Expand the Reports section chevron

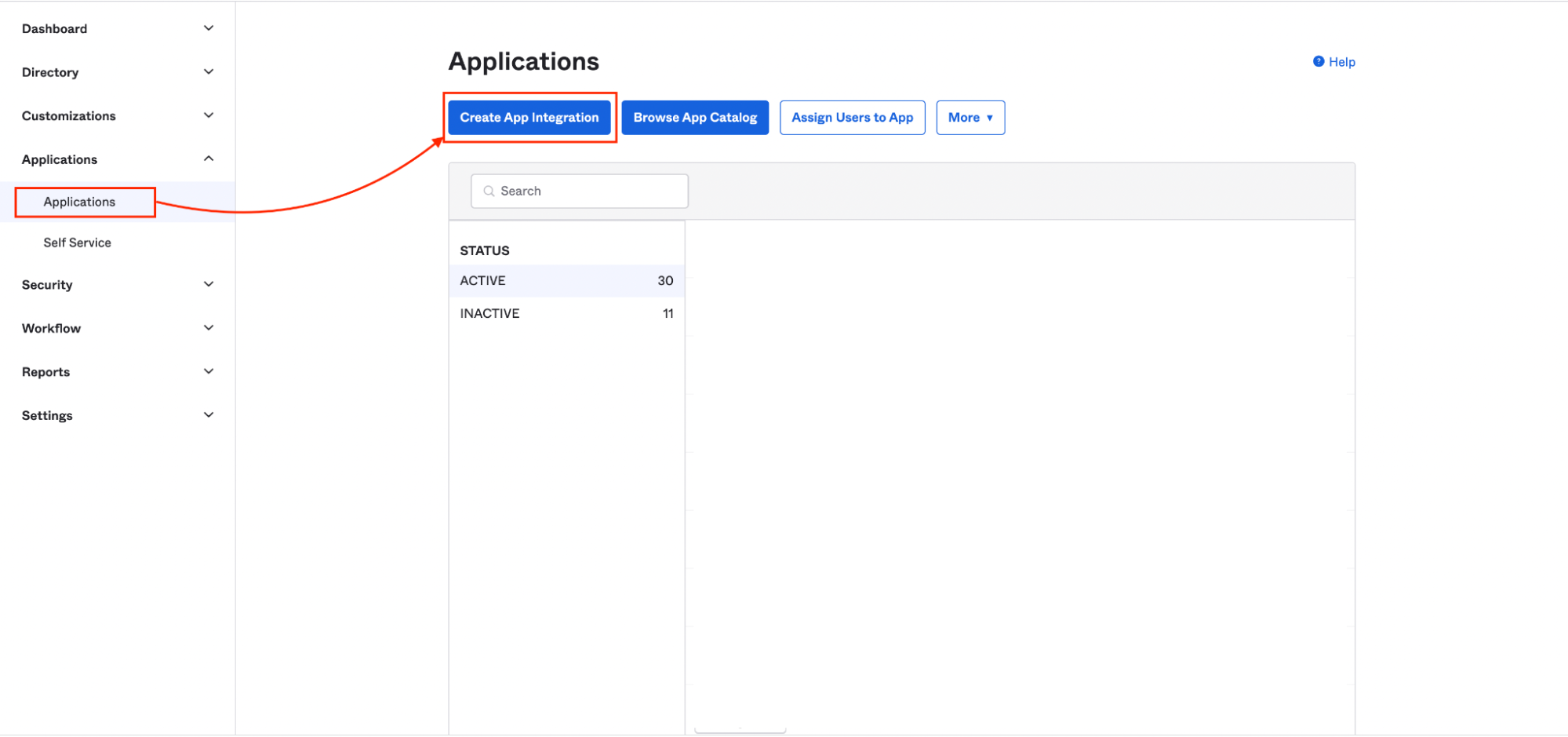pyautogui.click(x=209, y=371)
